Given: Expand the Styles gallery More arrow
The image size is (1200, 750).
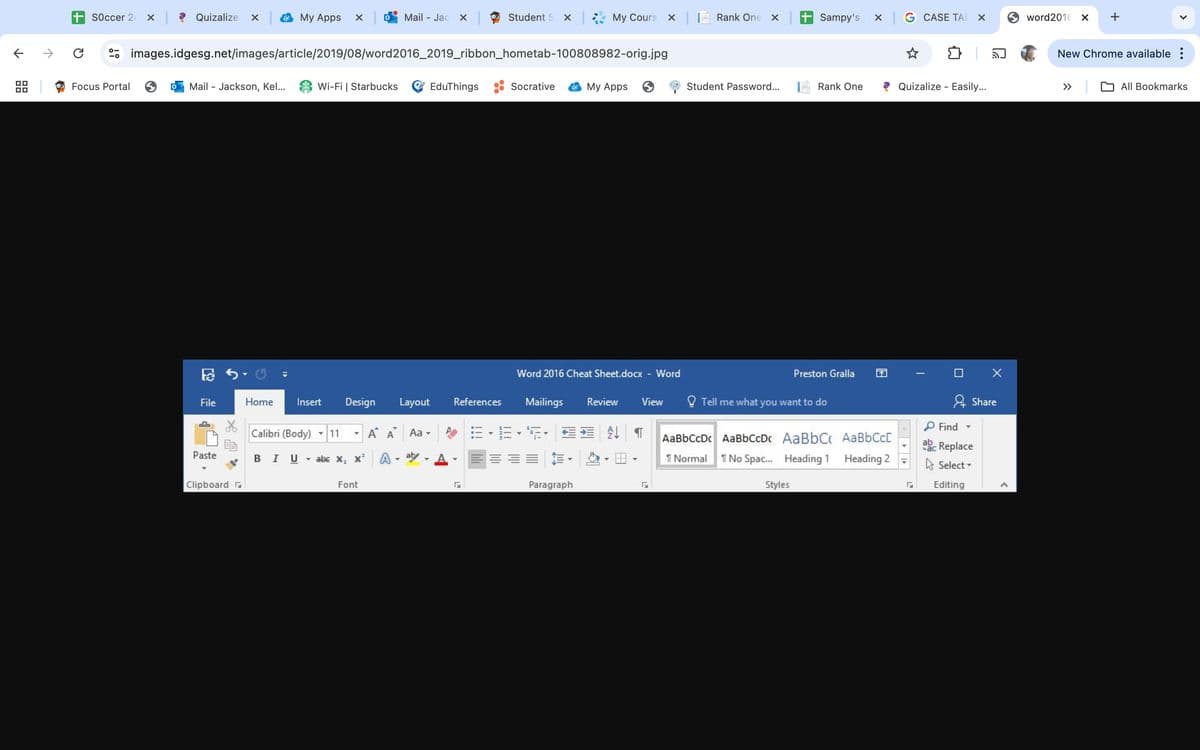Looking at the screenshot, I should (x=904, y=461).
